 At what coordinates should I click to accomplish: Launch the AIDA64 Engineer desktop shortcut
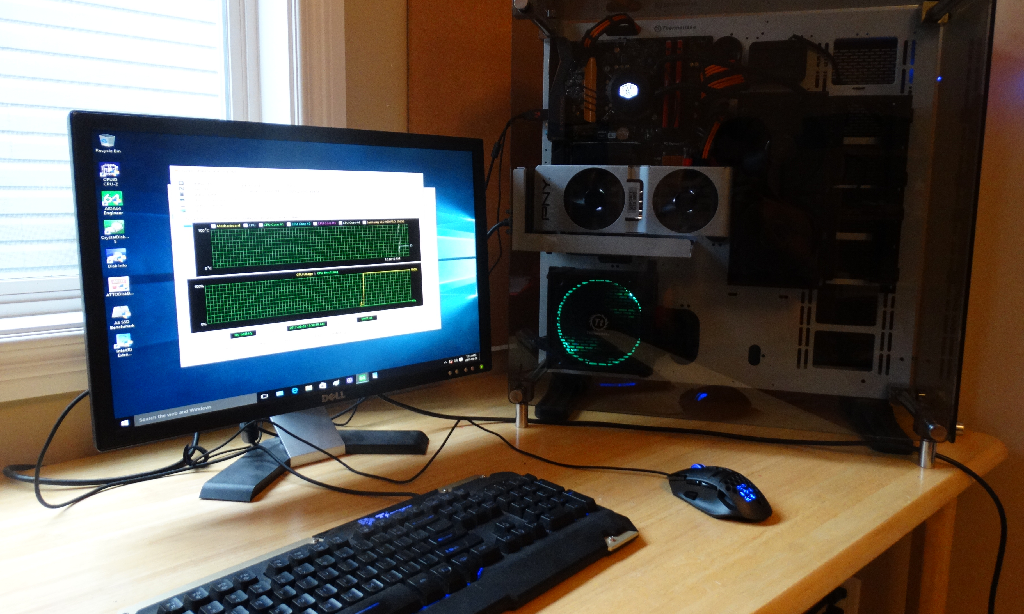112,200
